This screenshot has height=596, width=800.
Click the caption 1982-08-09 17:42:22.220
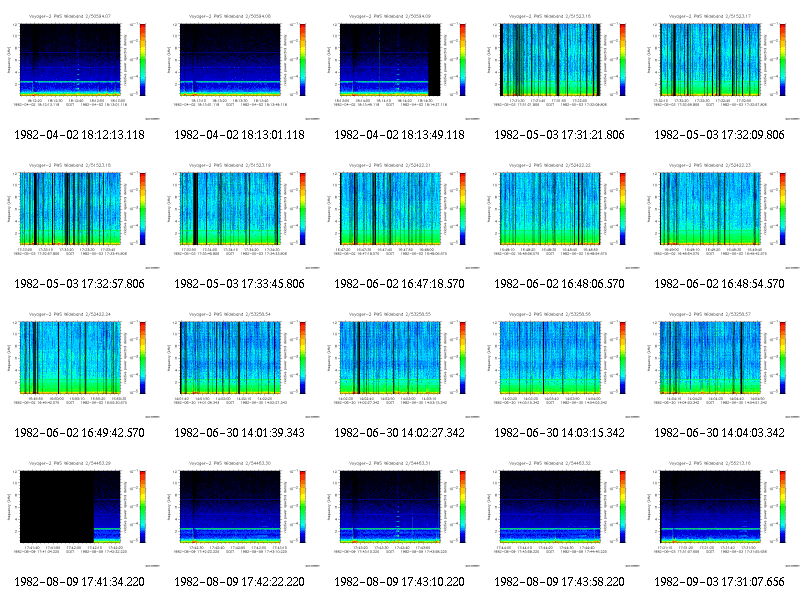[240, 582]
